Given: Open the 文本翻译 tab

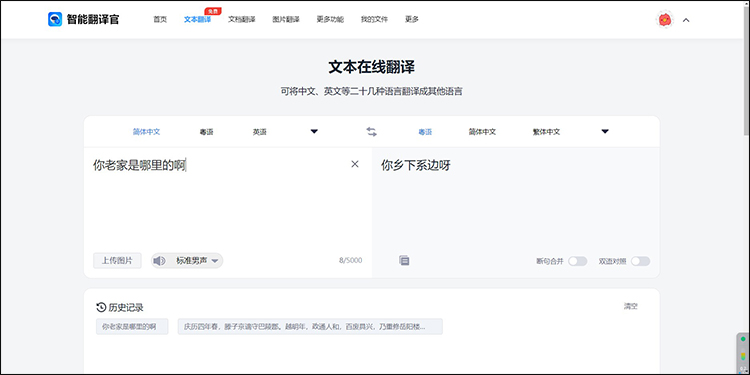Looking at the screenshot, I should [x=197, y=20].
